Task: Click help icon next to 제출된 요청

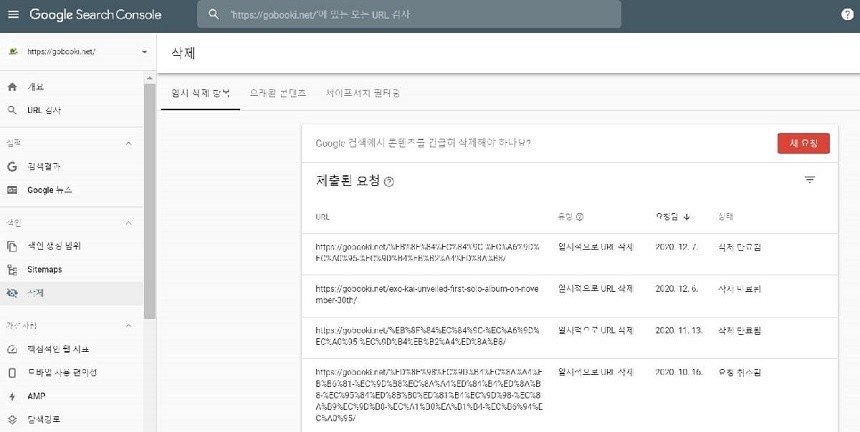Action: tap(389, 182)
